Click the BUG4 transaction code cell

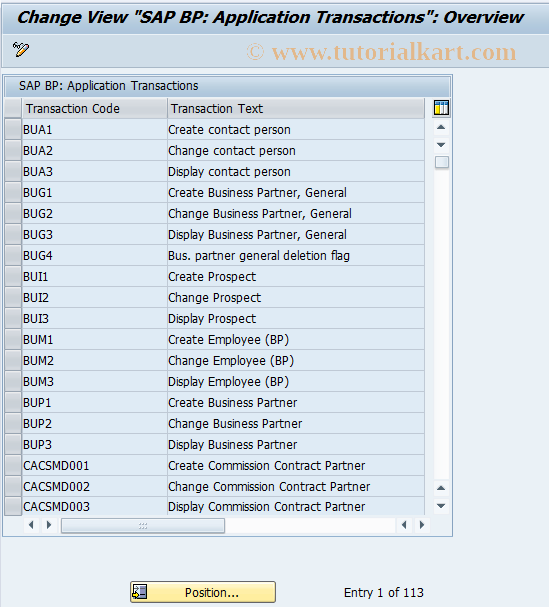(x=94, y=255)
